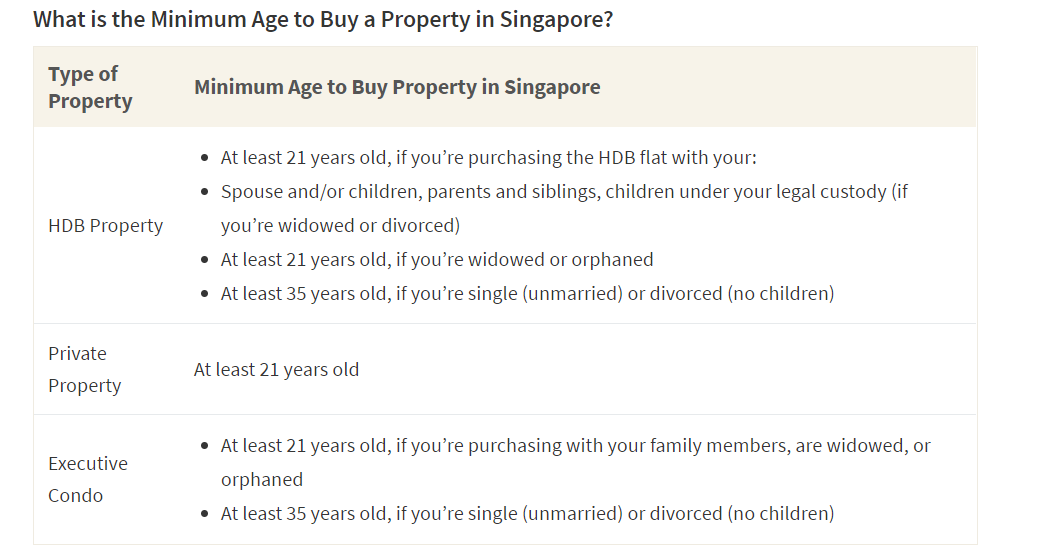
Task: Click the bullet before "Spouse and/or children"
Action: tap(205, 191)
